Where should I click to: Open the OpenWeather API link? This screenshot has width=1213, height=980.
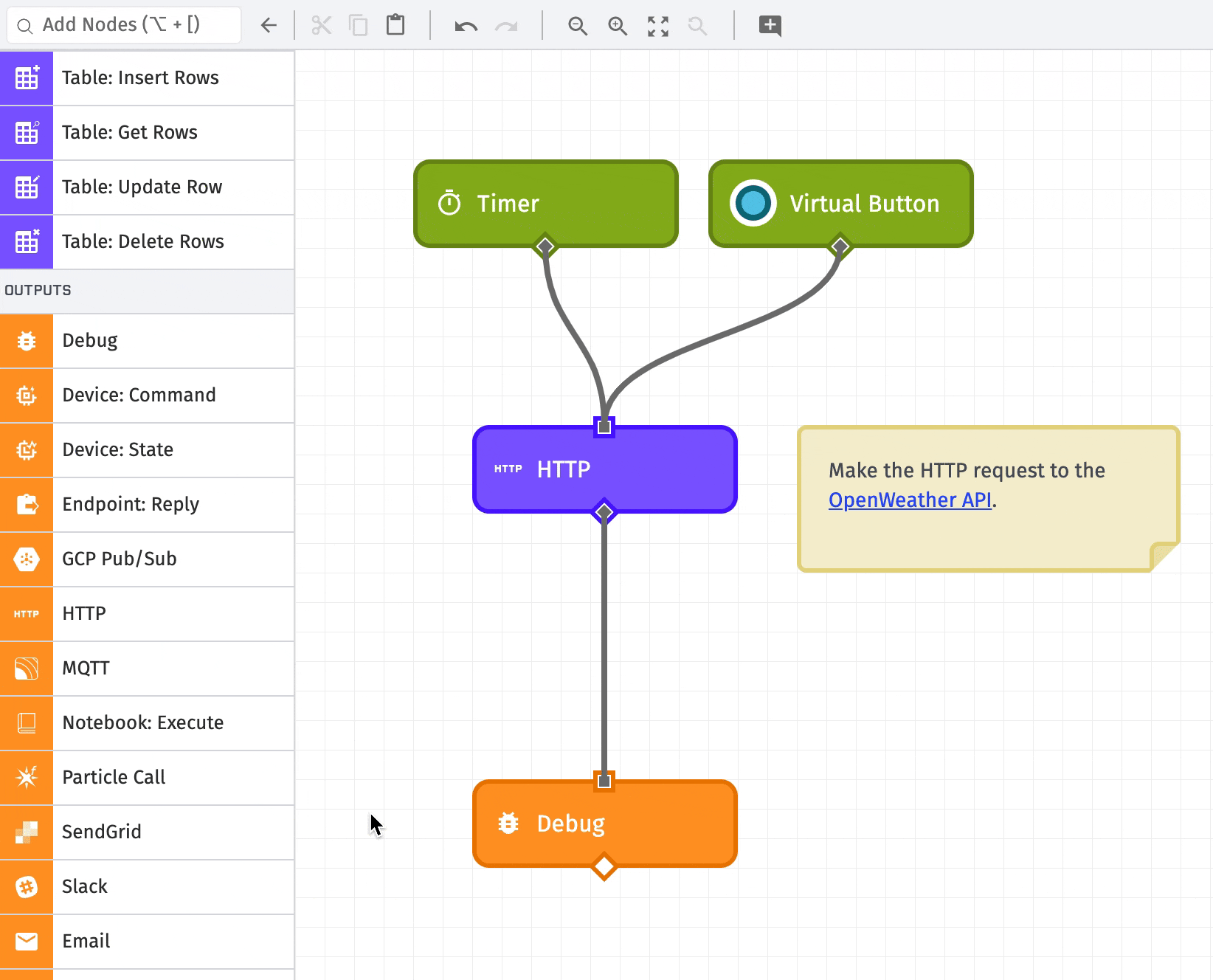click(909, 500)
